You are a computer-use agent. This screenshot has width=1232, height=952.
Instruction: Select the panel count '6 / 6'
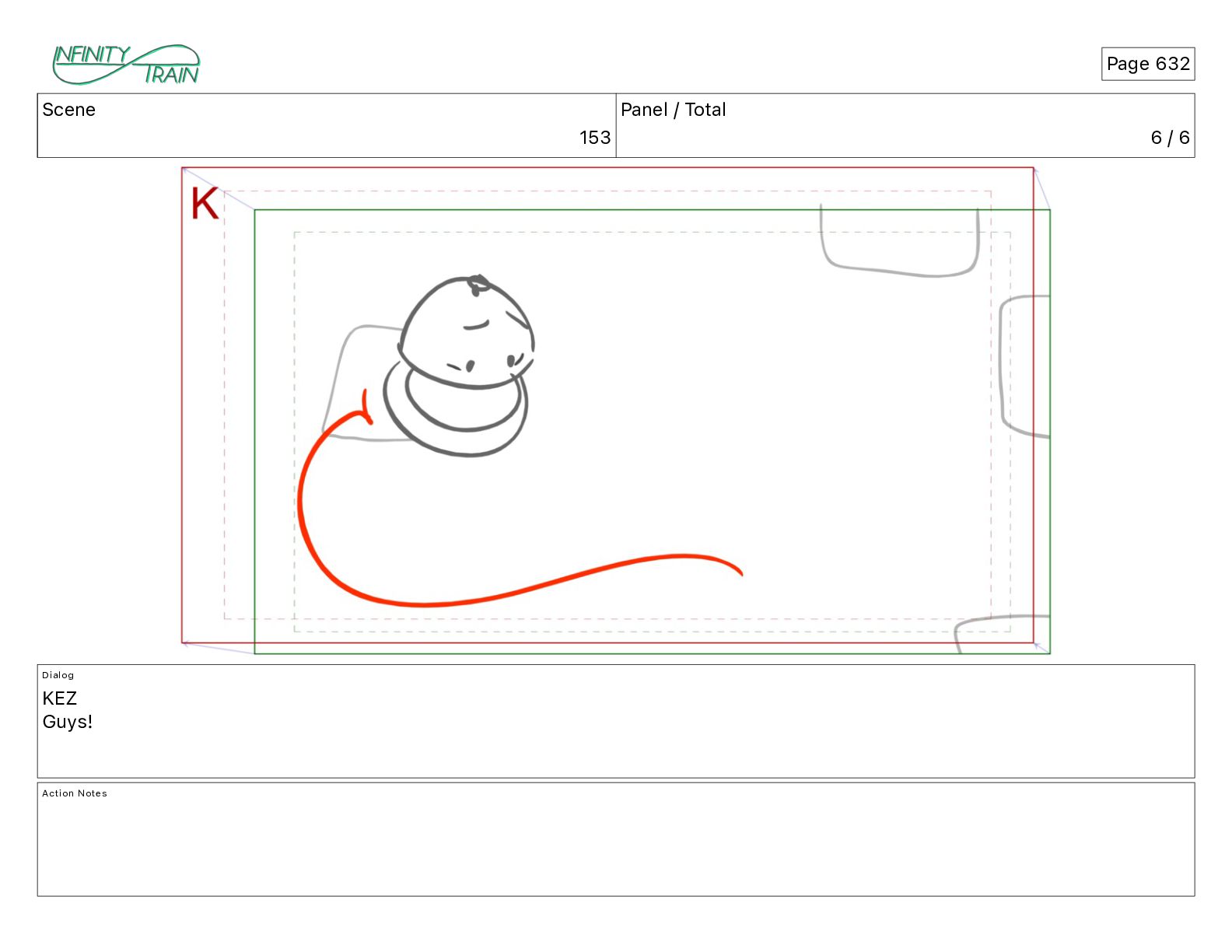1170,138
